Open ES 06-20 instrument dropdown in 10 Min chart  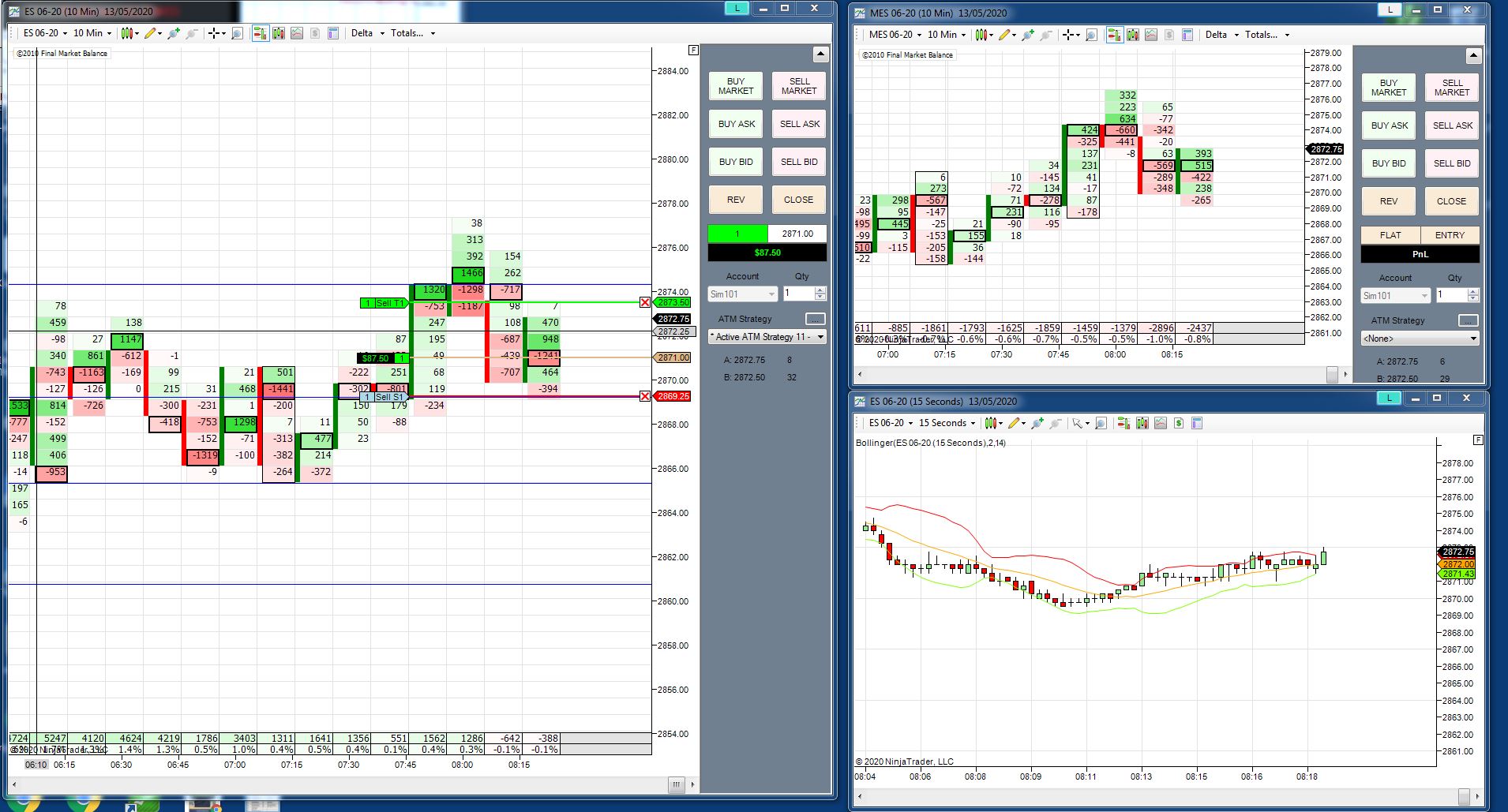tap(45, 33)
